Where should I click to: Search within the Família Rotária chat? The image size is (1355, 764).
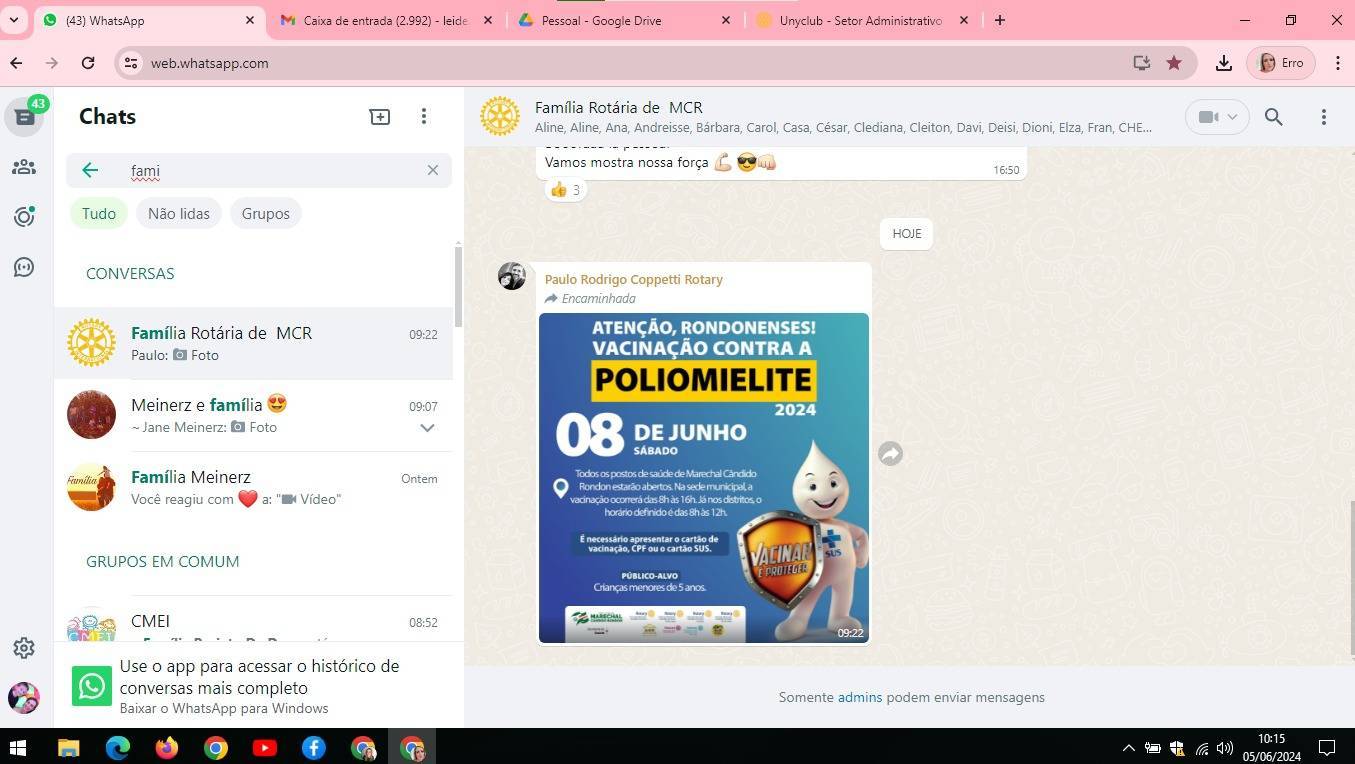(x=1273, y=117)
